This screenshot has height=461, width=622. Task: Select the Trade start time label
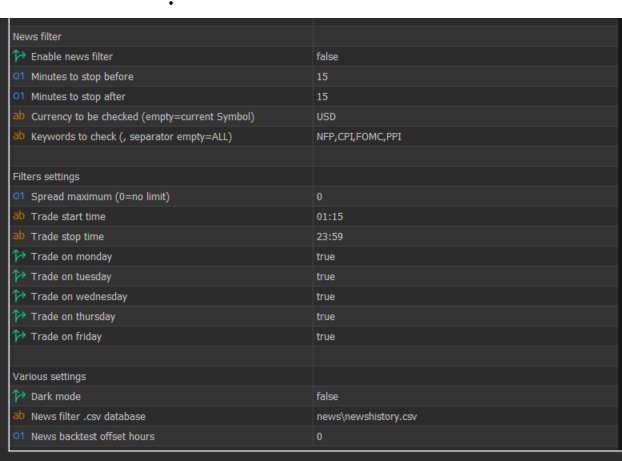[68, 217]
